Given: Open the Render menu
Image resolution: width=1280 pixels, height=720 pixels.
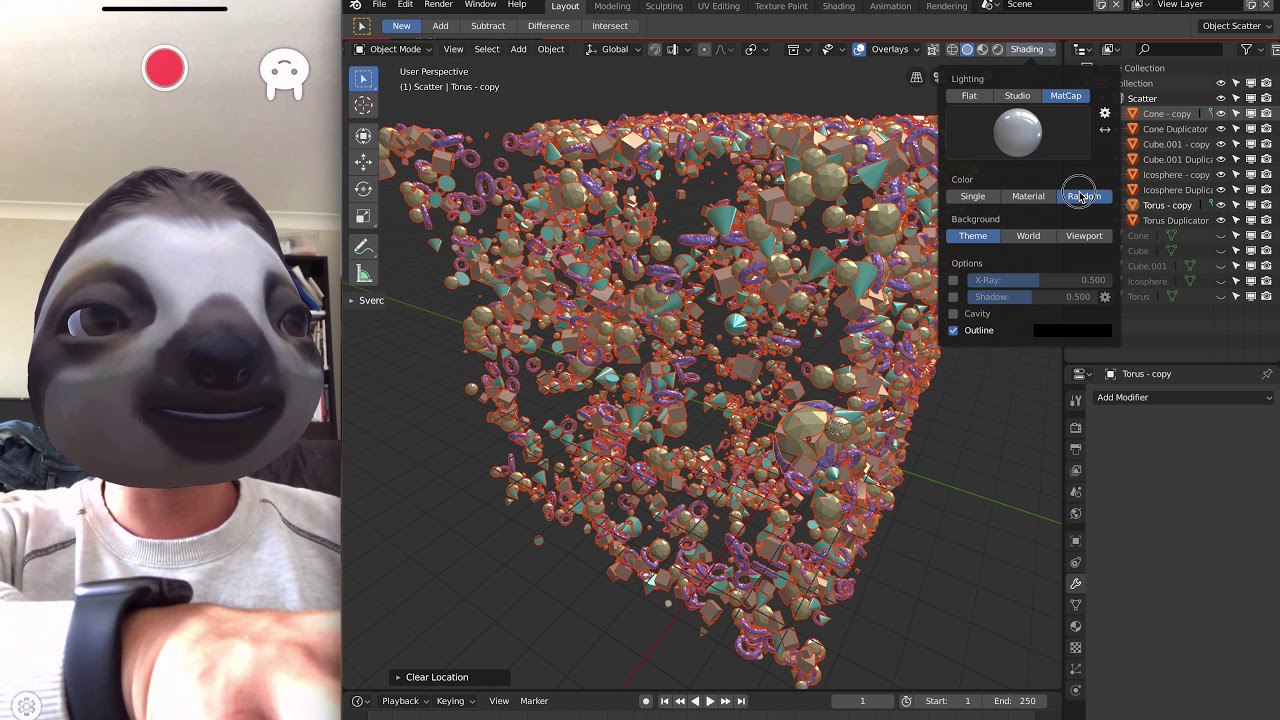Looking at the screenshot, I should pyautogui.click(x=438, y=5).
